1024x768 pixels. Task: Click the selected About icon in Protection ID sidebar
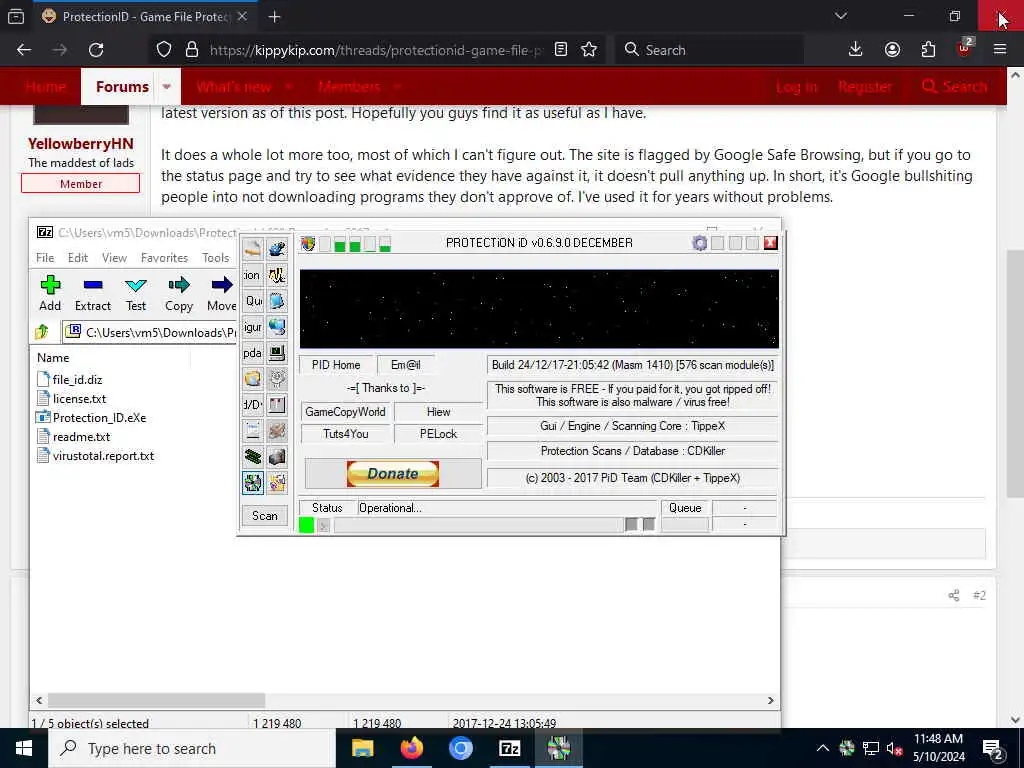(253, 483)
